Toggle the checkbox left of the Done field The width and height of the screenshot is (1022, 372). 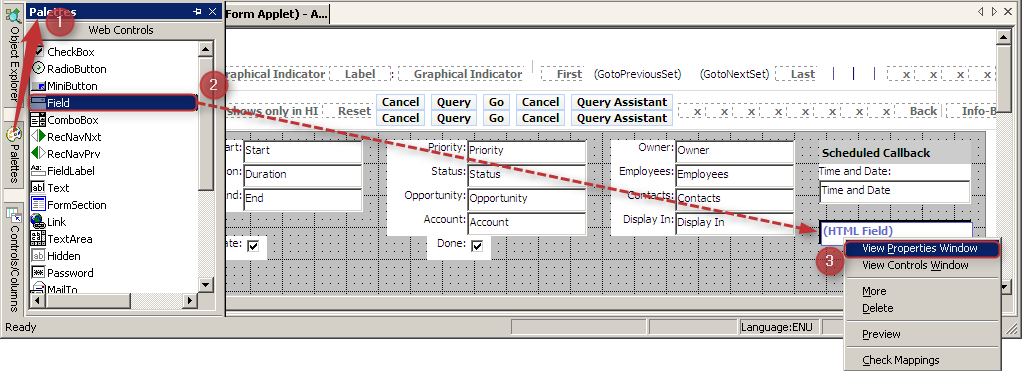[253, 245]
